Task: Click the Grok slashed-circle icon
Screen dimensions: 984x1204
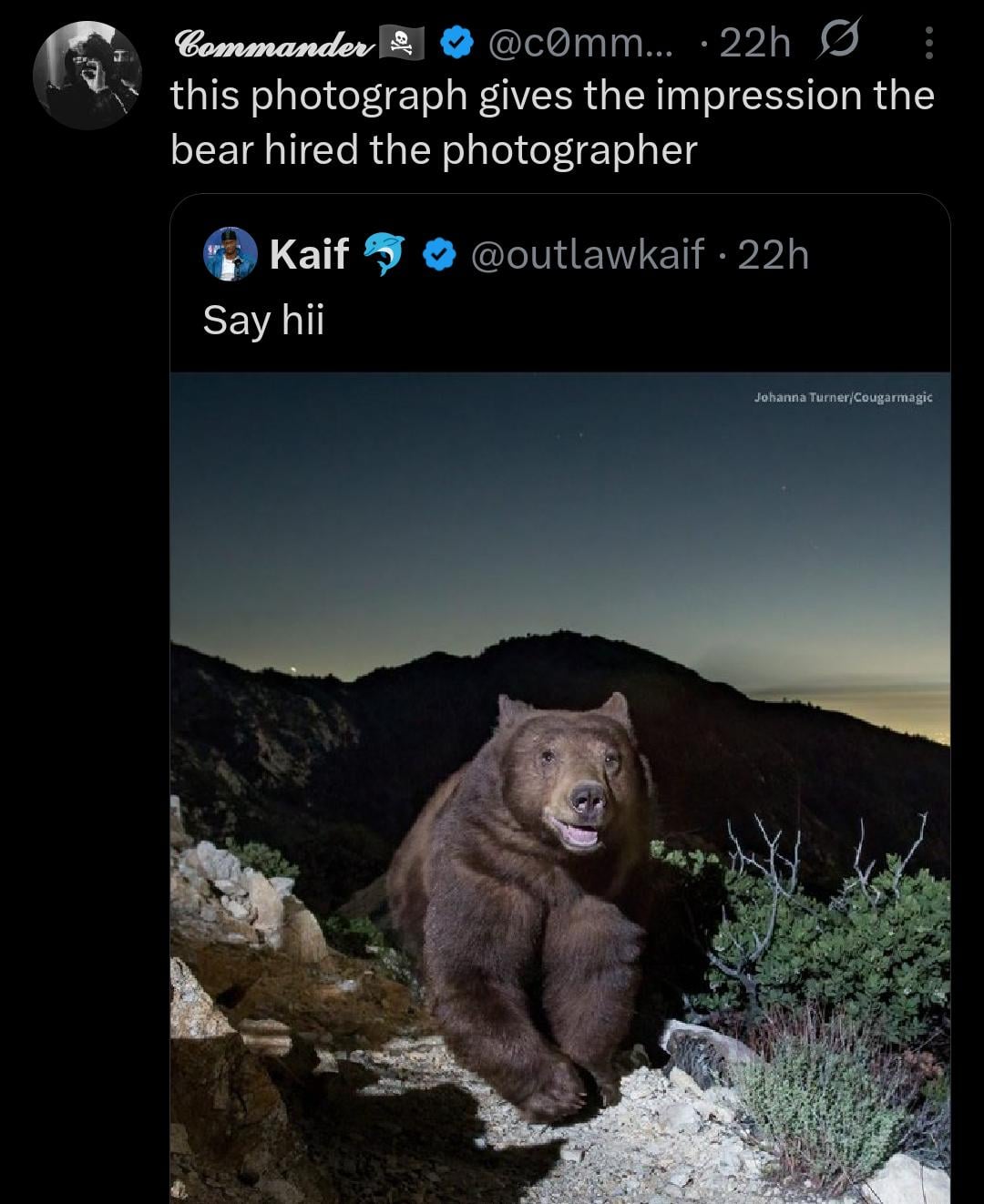Action: coord(839,42)
